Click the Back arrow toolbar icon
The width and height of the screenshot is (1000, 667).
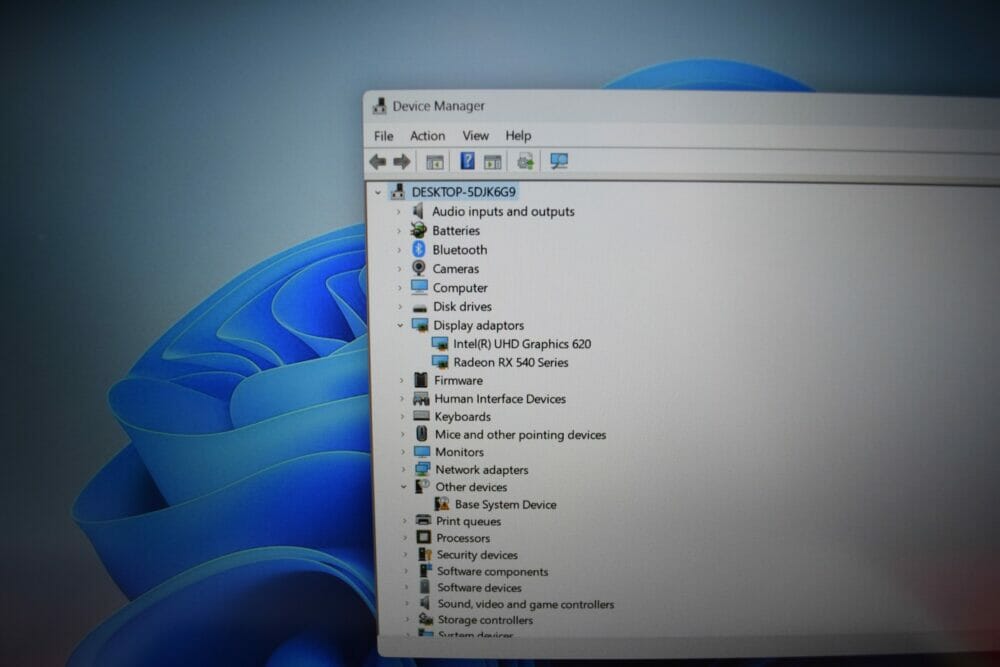(x=378, y=162)
